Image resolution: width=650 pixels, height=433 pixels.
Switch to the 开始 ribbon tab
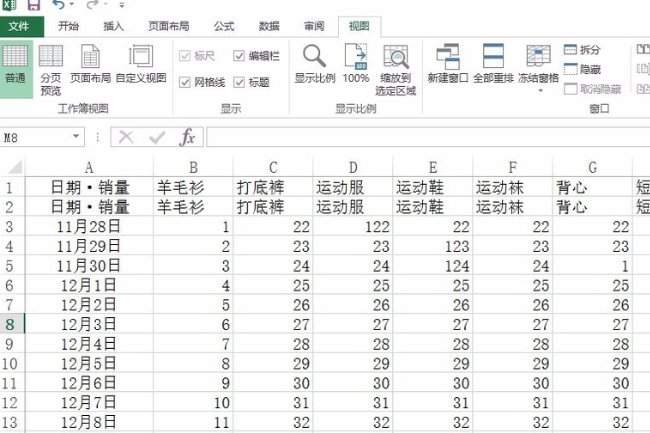(x=68, y=27)
